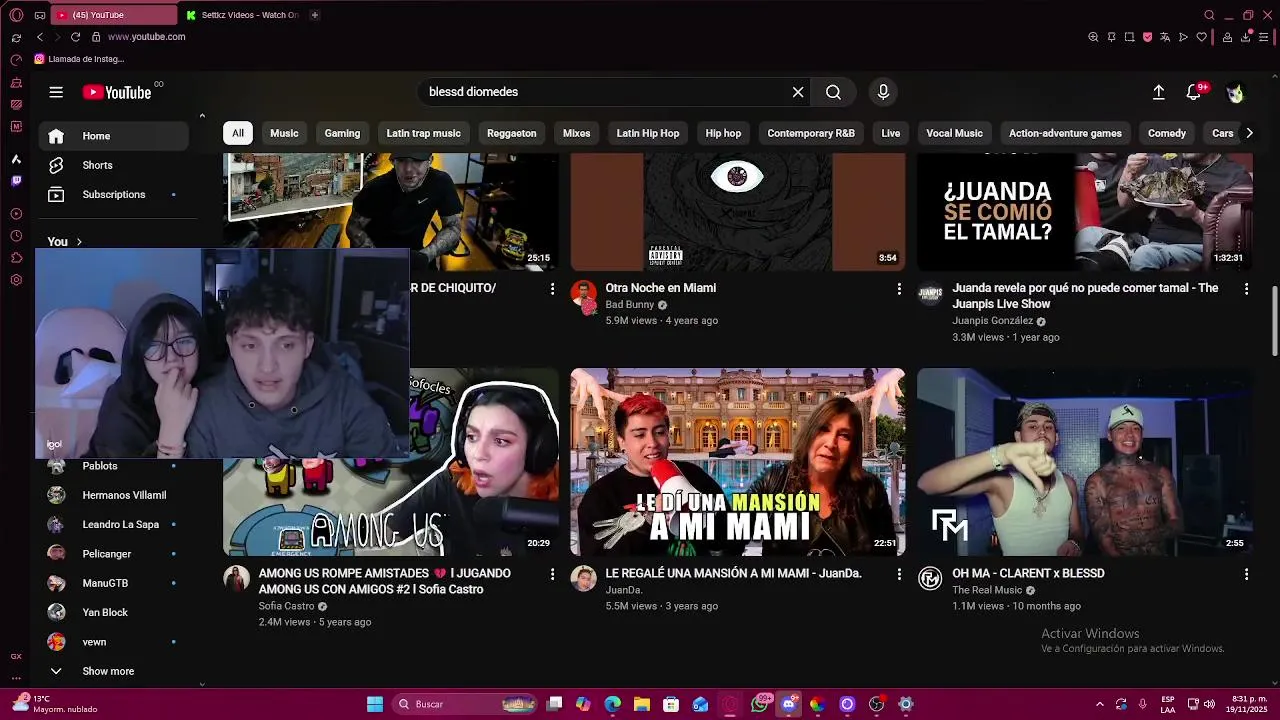Open ManuGTB channel subscription
Viewport: 1280px width, 720px height.
click(x=114, y=583)
